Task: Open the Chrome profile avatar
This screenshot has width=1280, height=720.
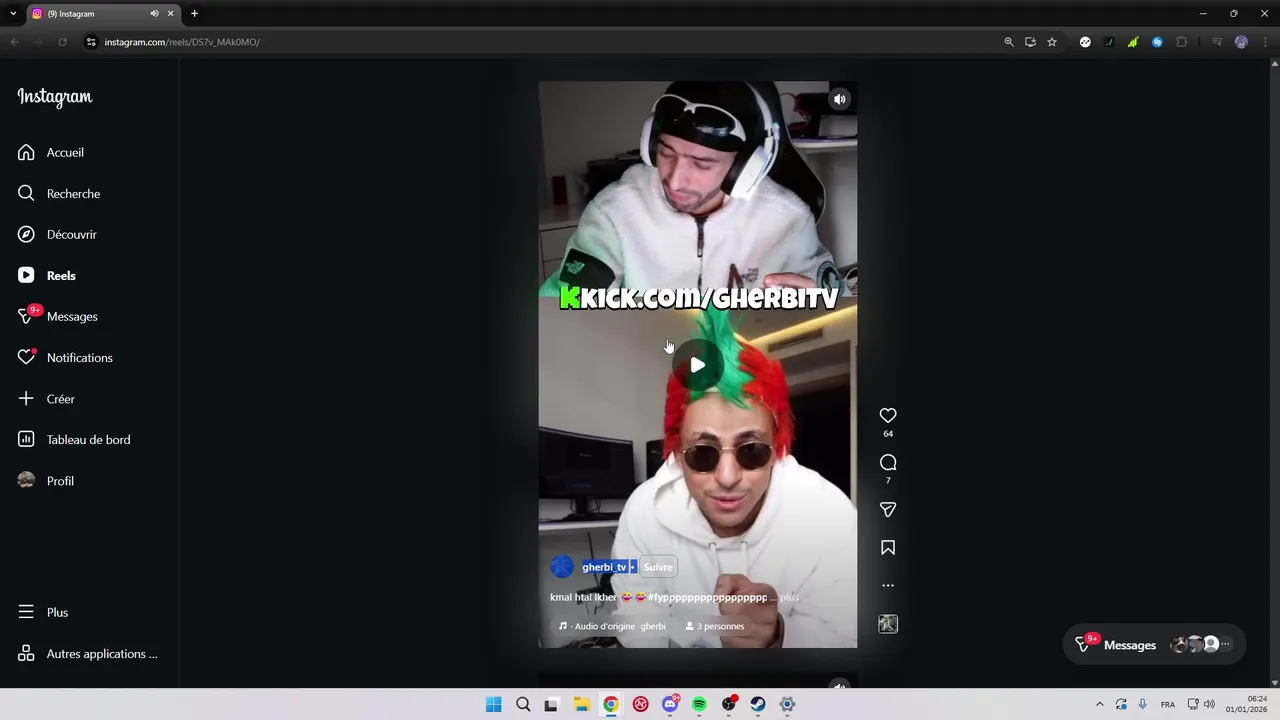Action: 1241,42
